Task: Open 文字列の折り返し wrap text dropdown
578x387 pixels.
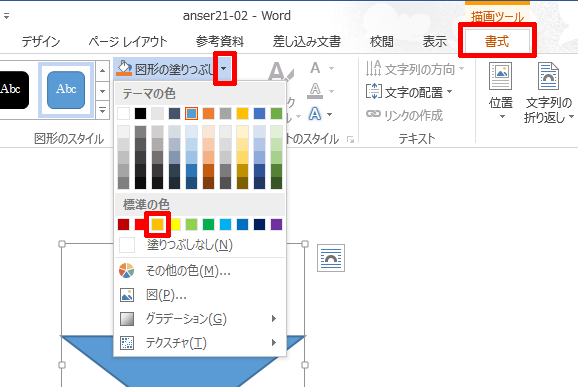Action: tap(549, 93)
